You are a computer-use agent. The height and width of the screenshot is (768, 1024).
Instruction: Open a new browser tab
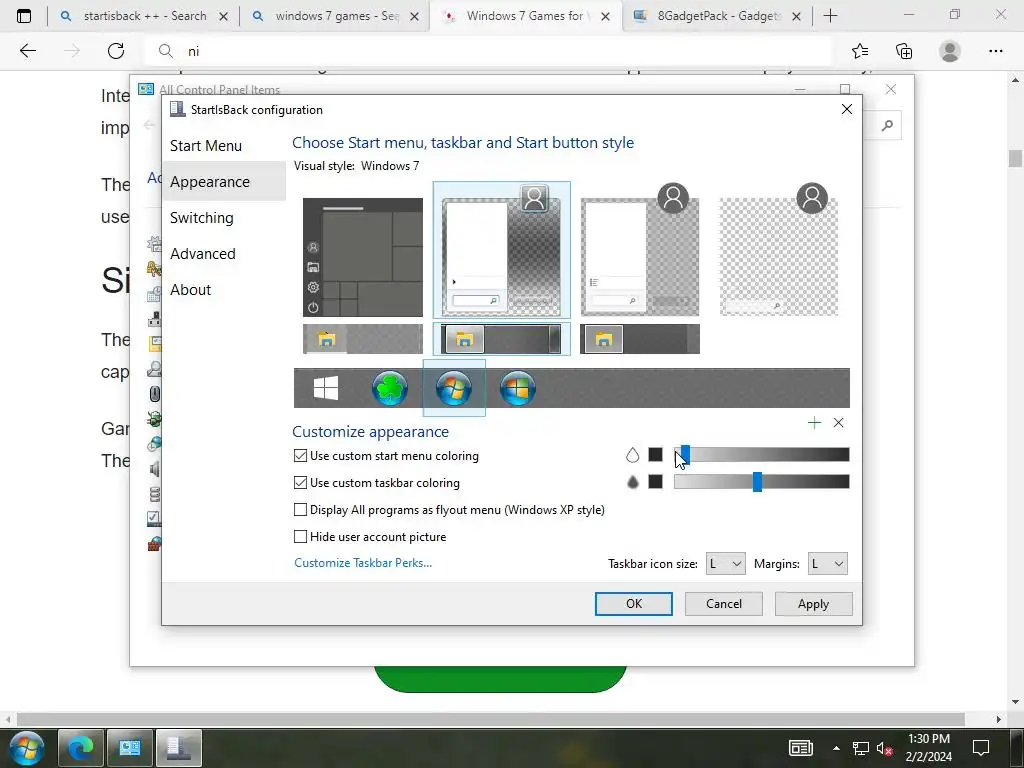[831, 16]
